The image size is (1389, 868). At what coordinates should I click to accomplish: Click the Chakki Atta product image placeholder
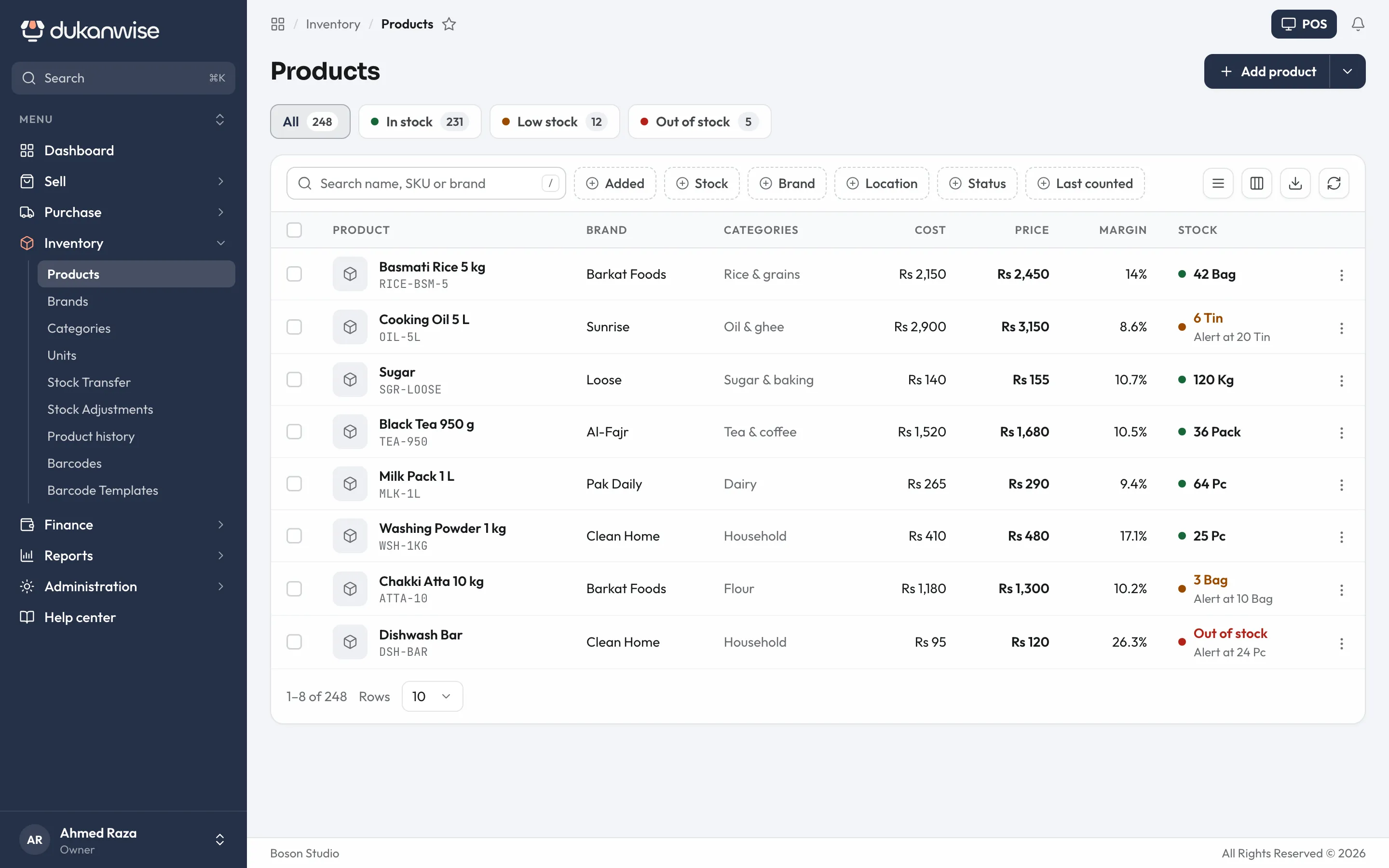350,588
